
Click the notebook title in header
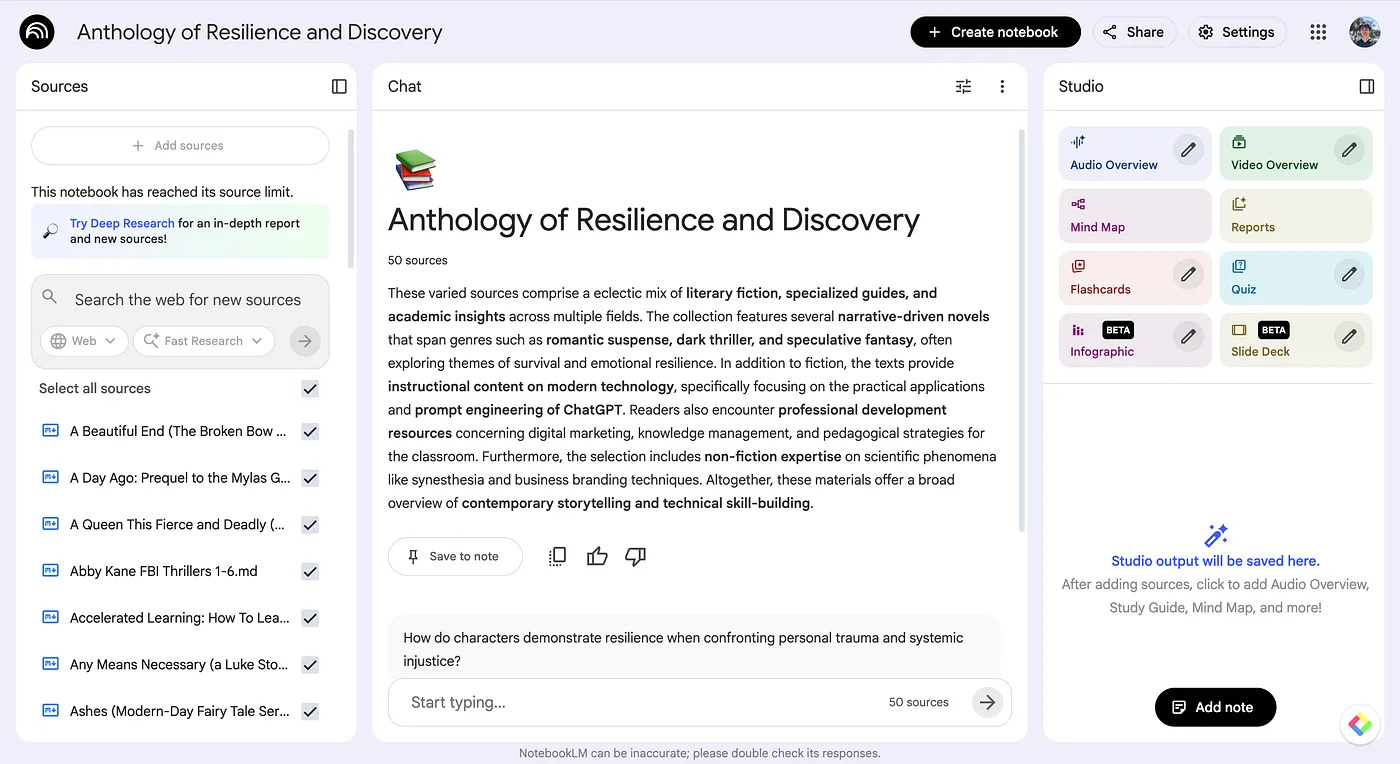coord(260,32)
